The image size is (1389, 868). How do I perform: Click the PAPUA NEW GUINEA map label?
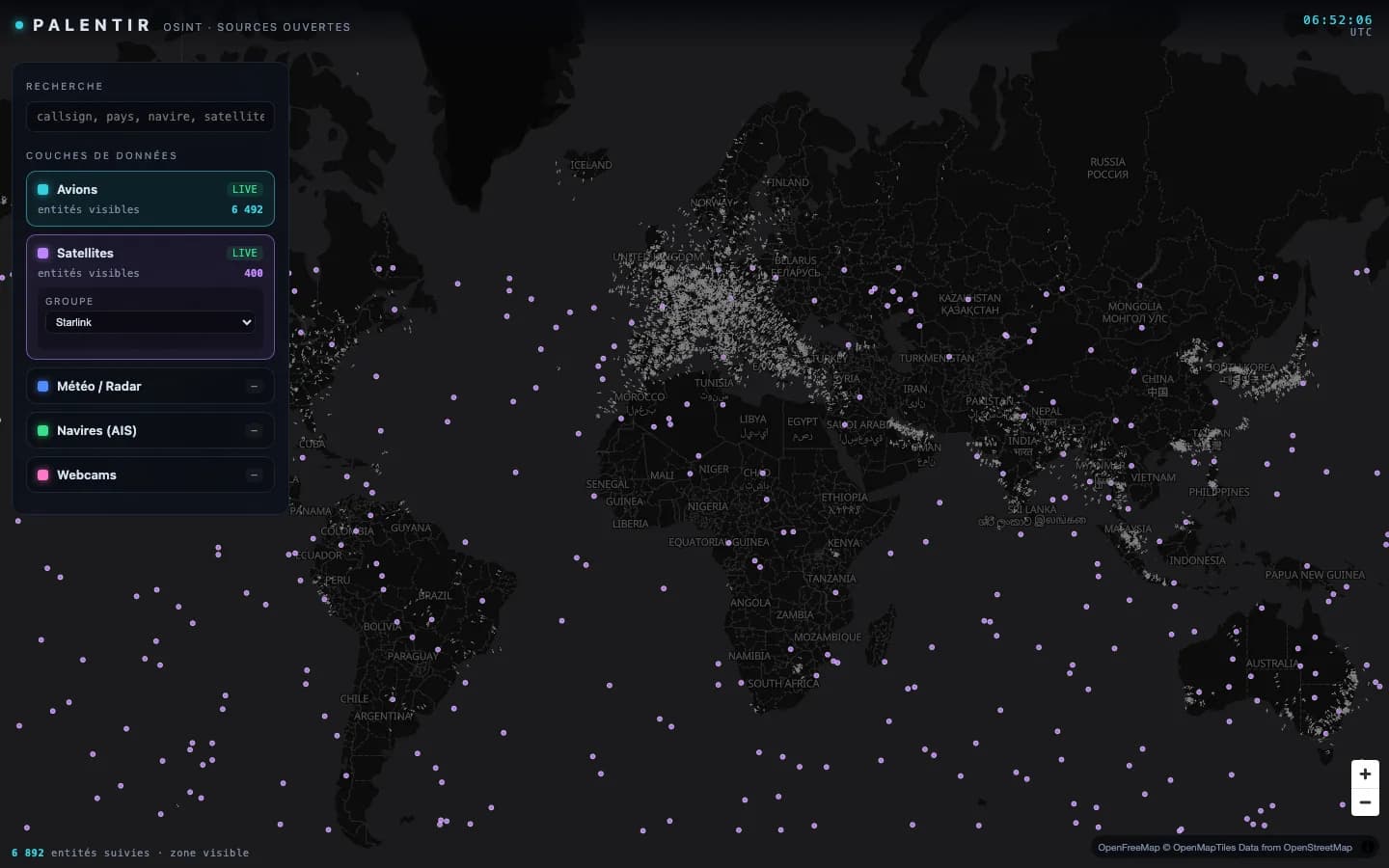[x=1315, y=575]
